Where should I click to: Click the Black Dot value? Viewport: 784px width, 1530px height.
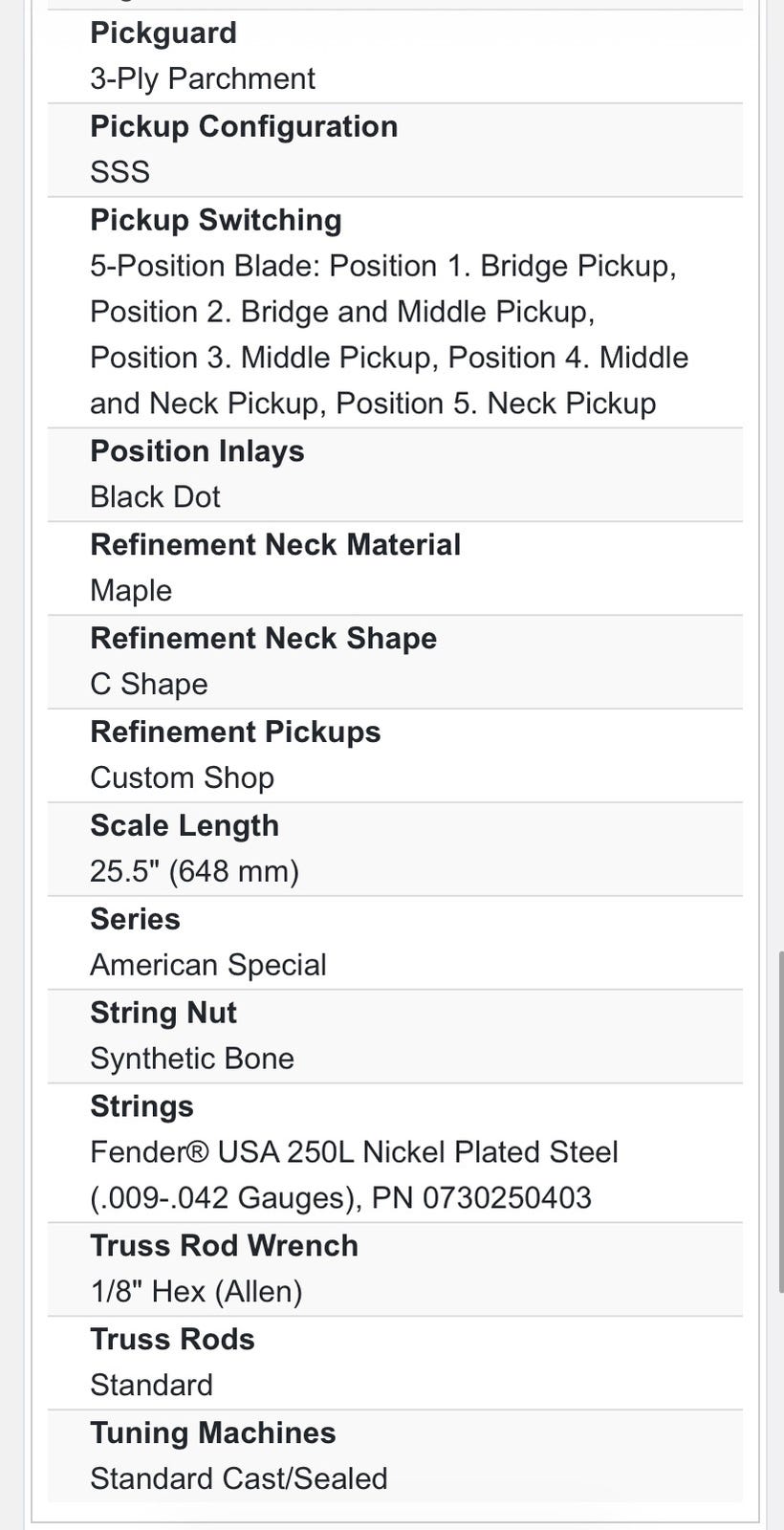point(155,497)
